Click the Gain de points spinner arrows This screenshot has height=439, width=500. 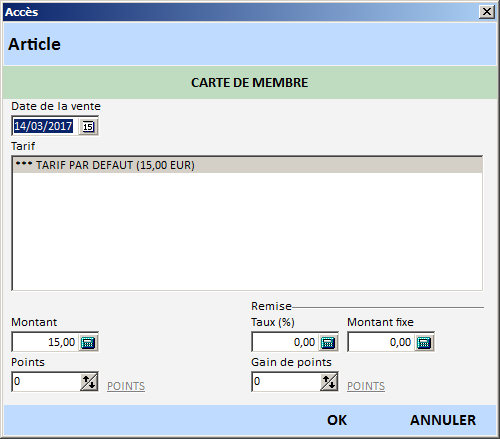(329, 382)
